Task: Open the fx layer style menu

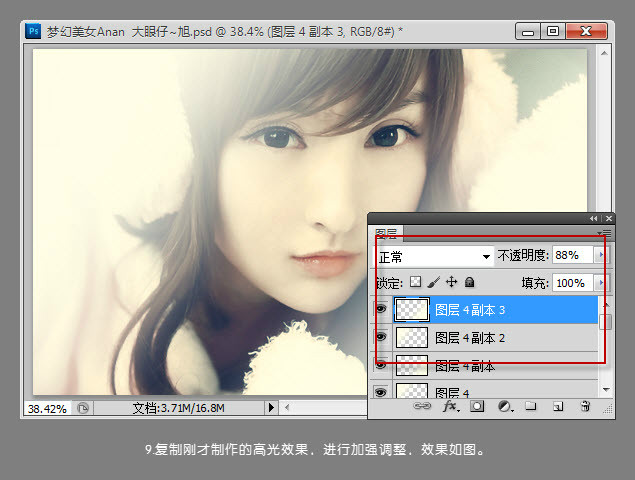Action: point(450,407)
